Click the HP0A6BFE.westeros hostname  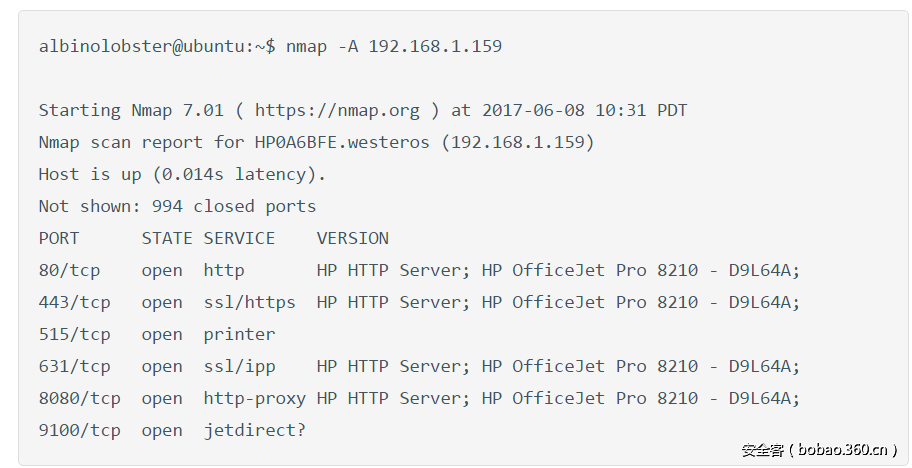click(x=337, y=142)
